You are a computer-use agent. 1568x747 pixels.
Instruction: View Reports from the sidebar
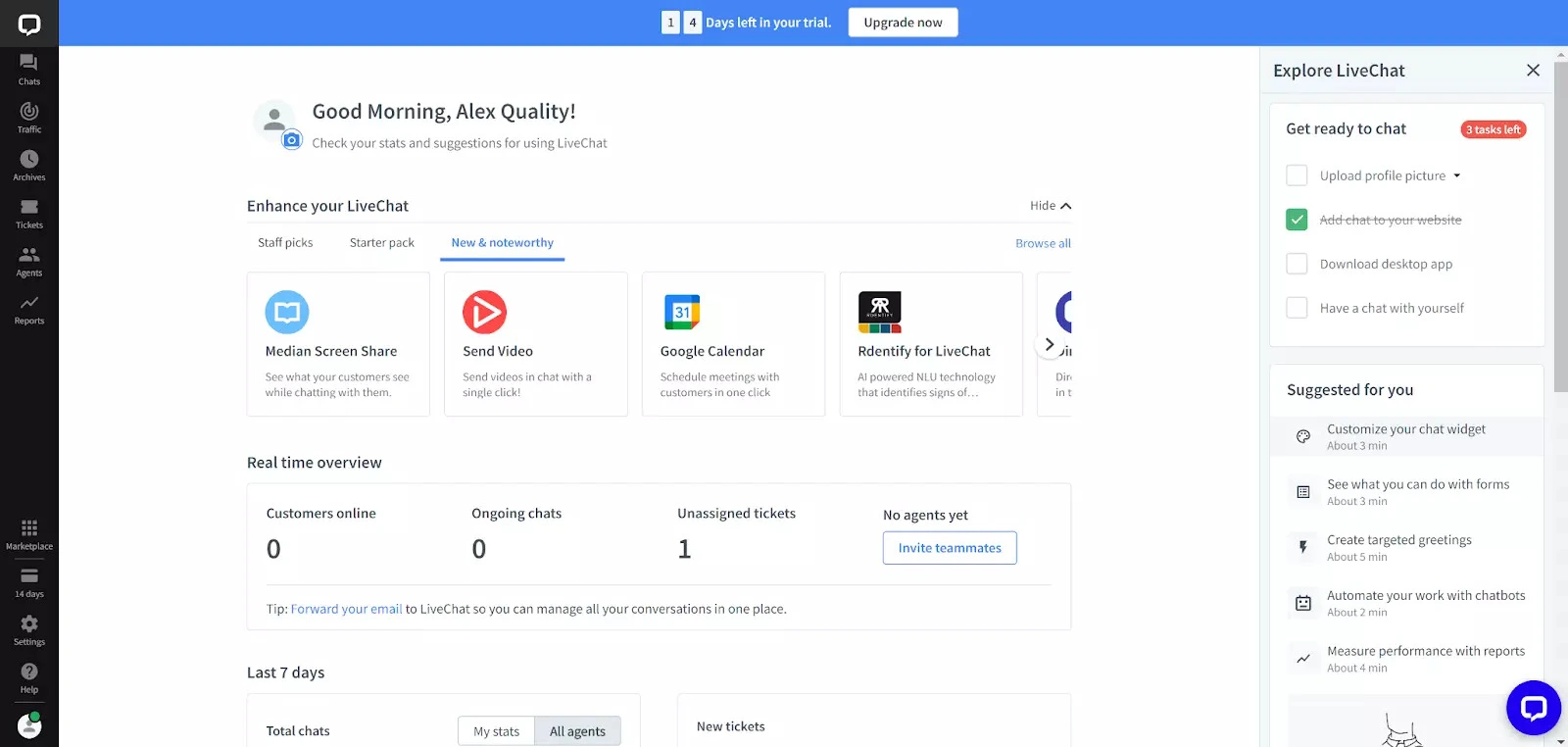(29, 310)
